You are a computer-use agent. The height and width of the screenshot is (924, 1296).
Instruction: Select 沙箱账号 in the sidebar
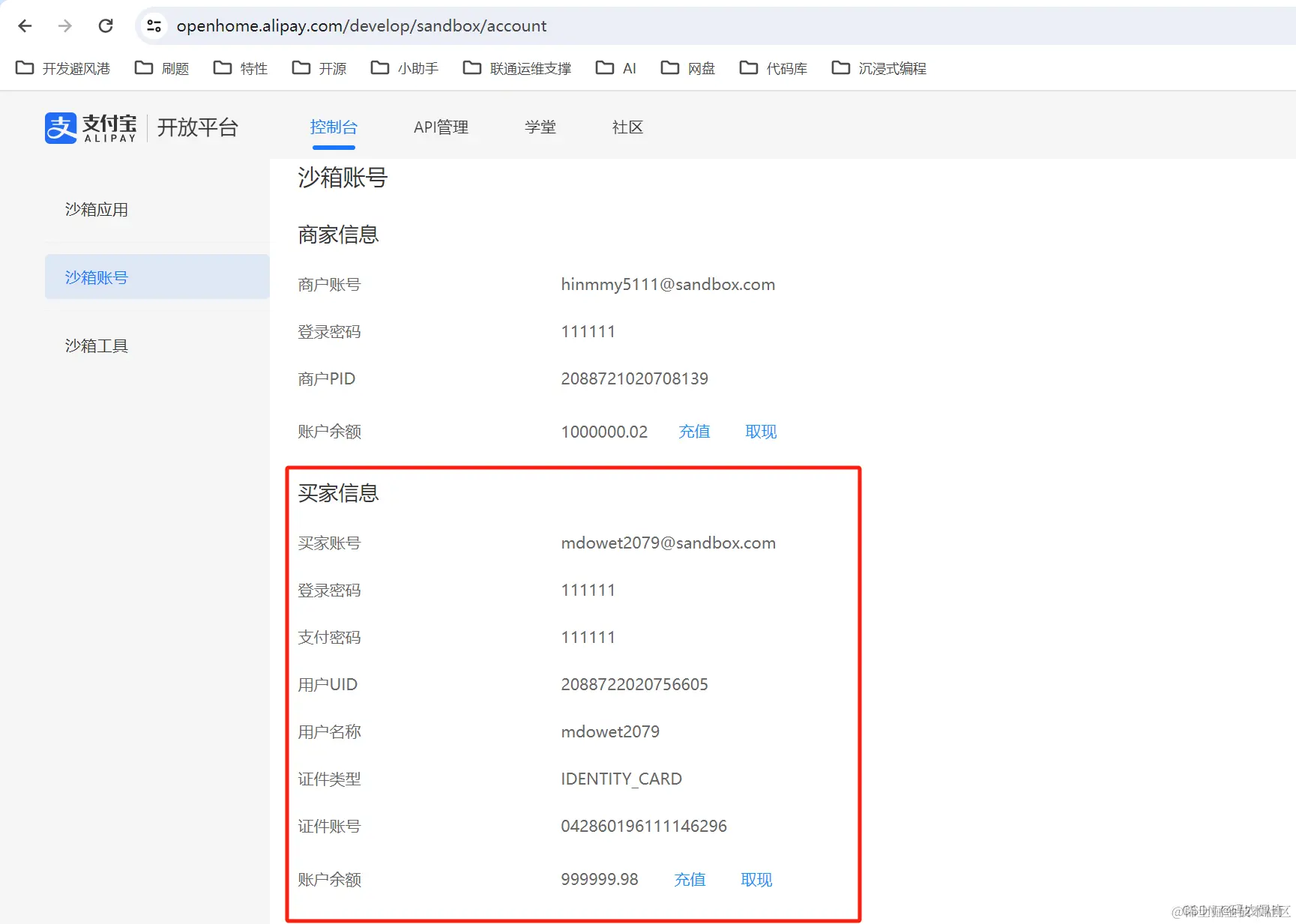[x=157, y=277]
